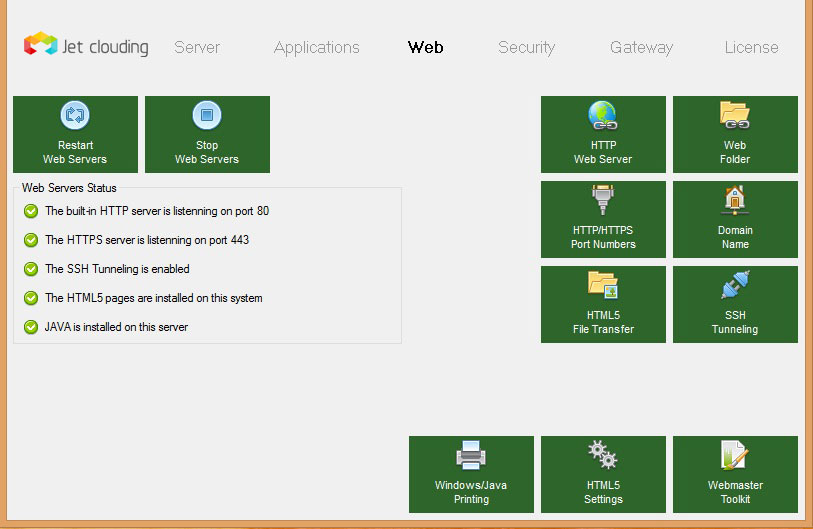Switch to the Applications tab
The image size is (813, 529).
[x=316, y=47]
